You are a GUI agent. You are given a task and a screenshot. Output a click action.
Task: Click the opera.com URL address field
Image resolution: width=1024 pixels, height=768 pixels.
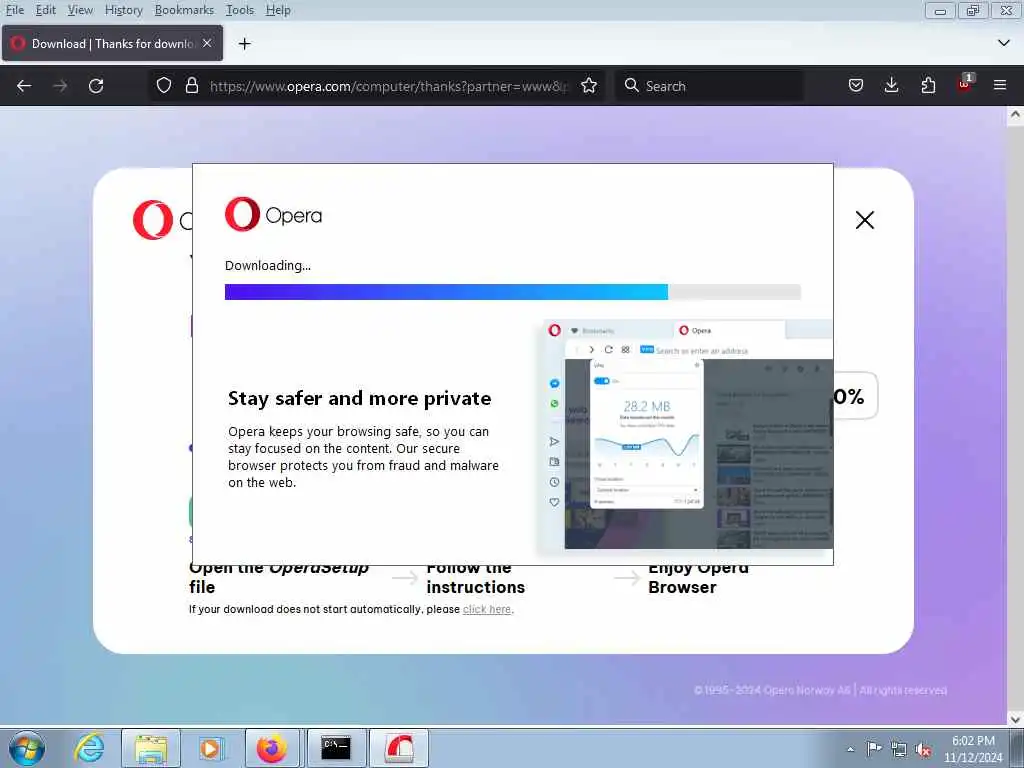tap(389, 86)
